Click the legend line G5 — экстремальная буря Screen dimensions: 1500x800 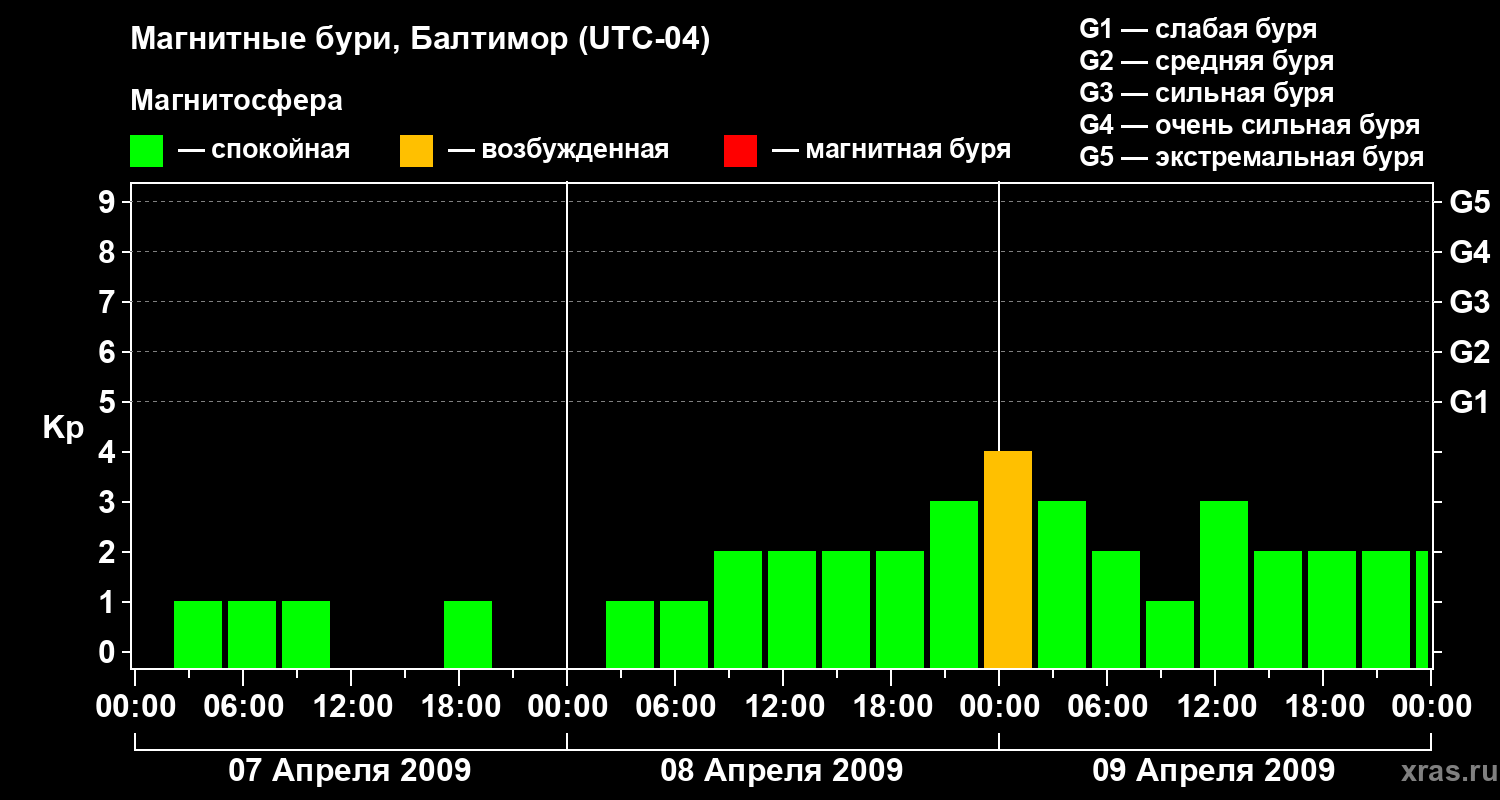click(x=1252, y=157)
